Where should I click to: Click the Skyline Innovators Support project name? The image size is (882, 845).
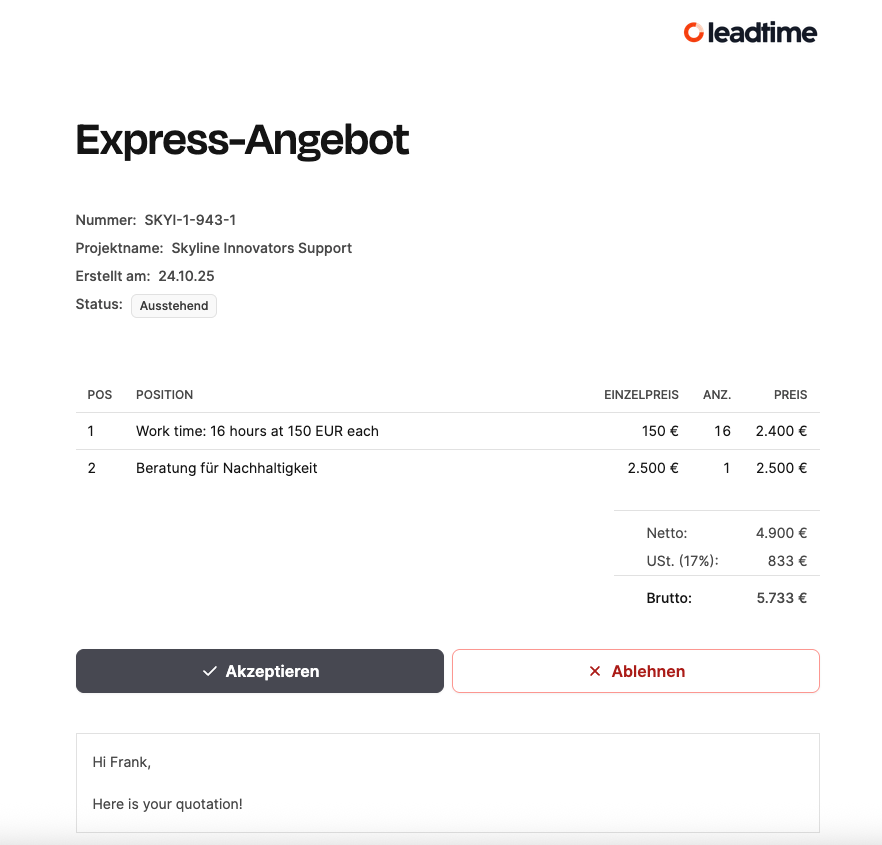(262, 248)
